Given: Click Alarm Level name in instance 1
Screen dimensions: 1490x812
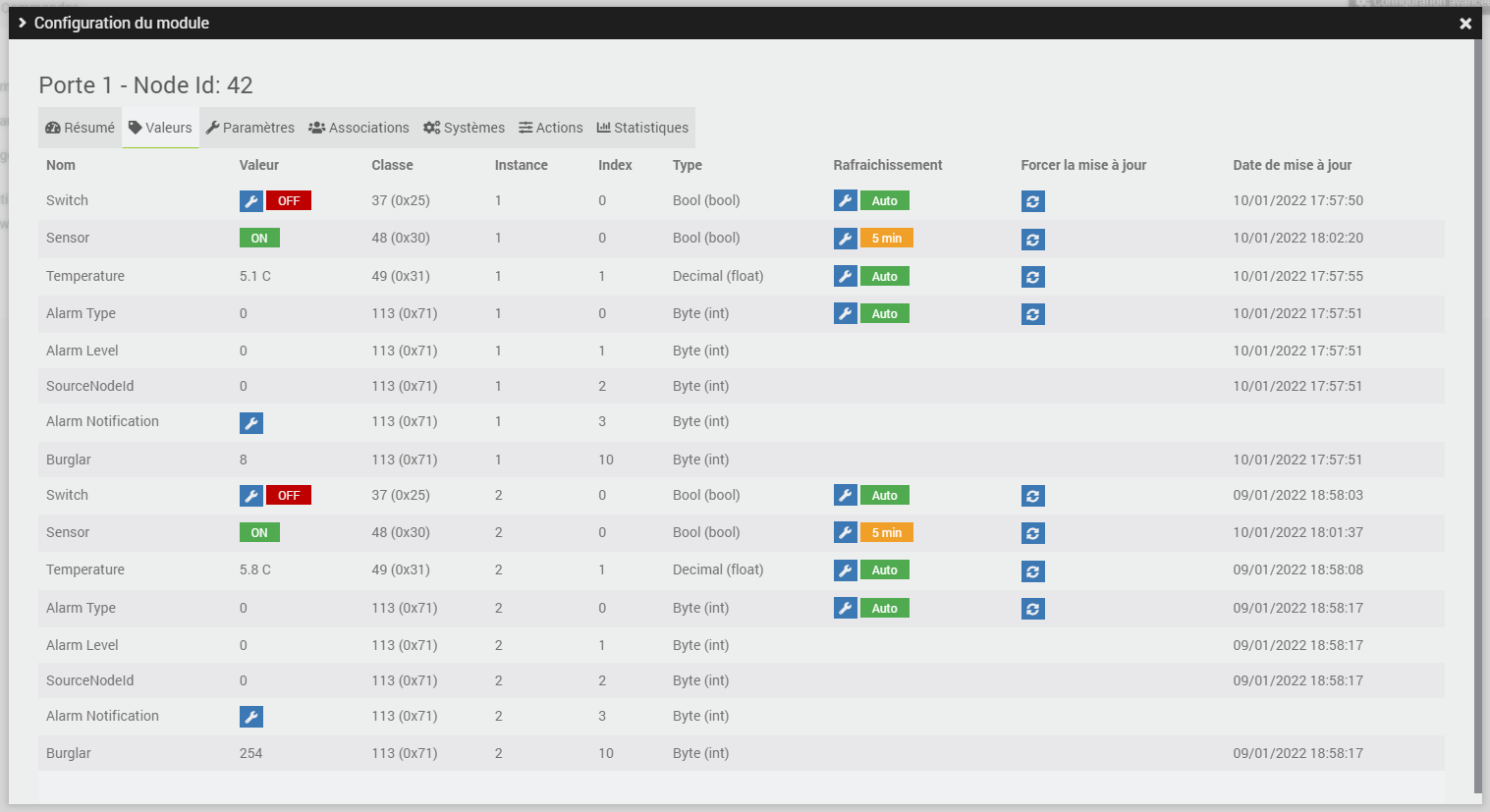Looking at the screenshot, I should coord(83,351).
